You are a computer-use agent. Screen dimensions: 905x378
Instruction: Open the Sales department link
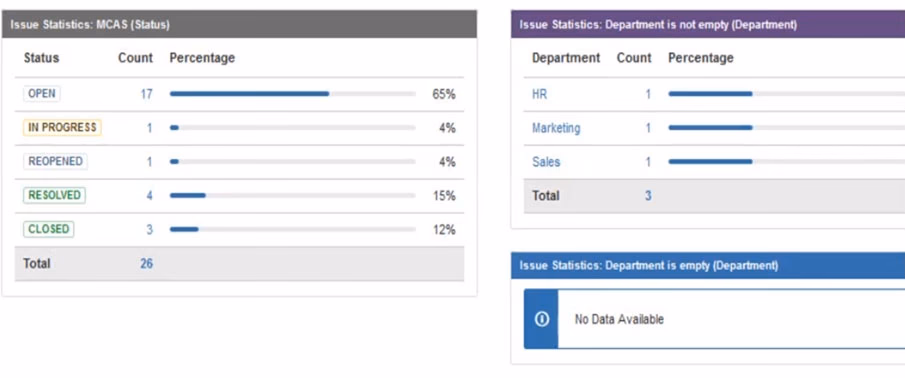coord(546,162)
